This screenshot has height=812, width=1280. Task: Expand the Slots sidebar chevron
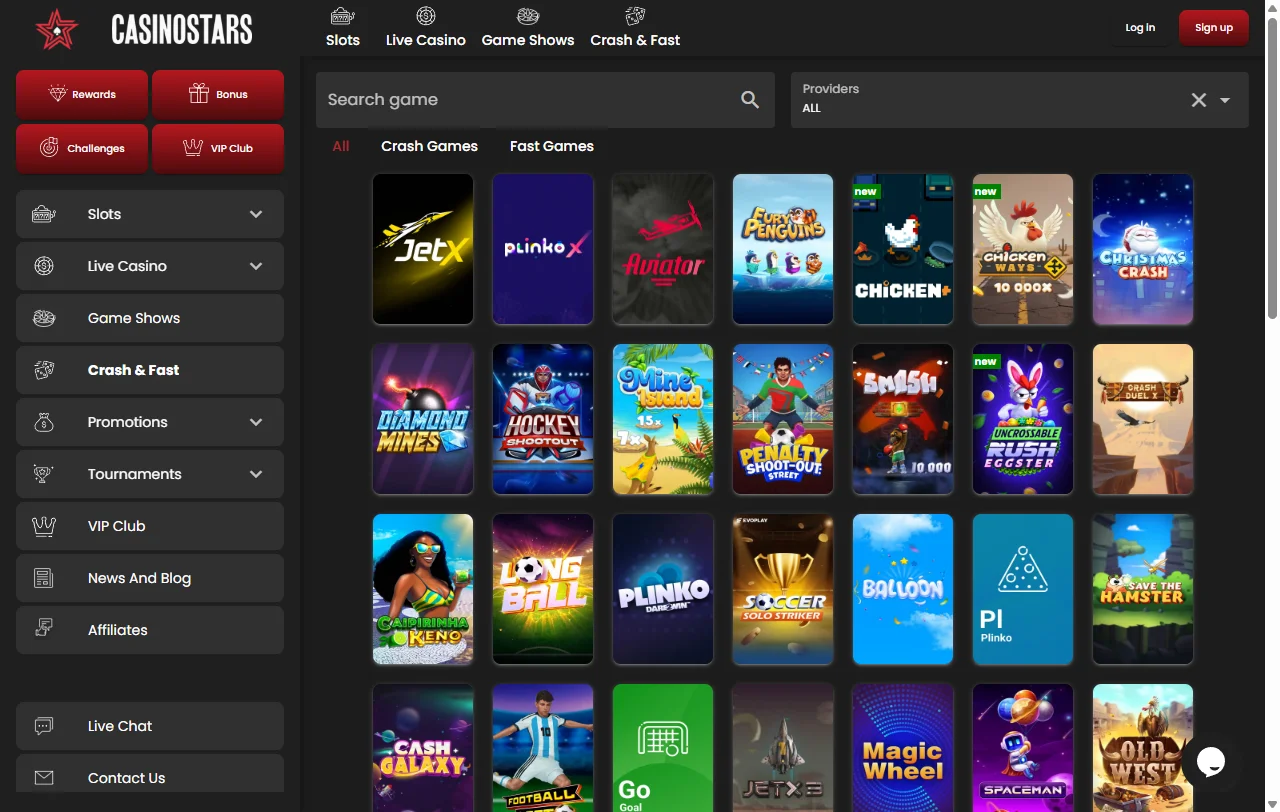click(x=256, y=214)
